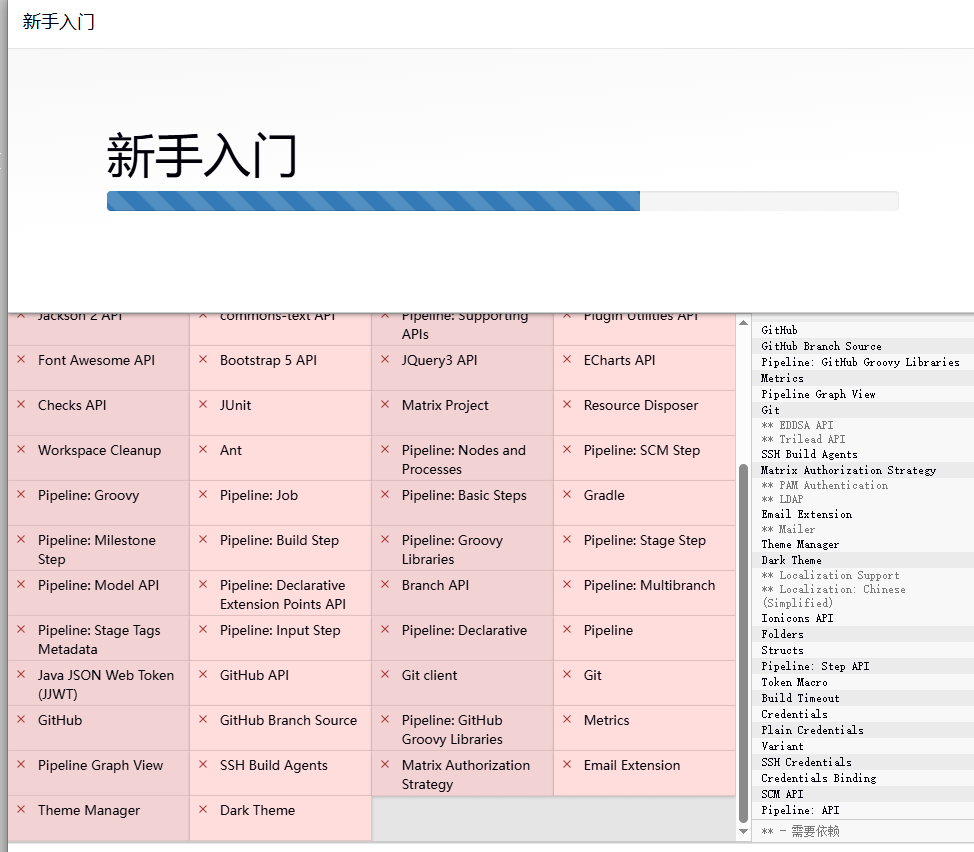Click the X icon beside Gradle

click(x=567, y=494)
